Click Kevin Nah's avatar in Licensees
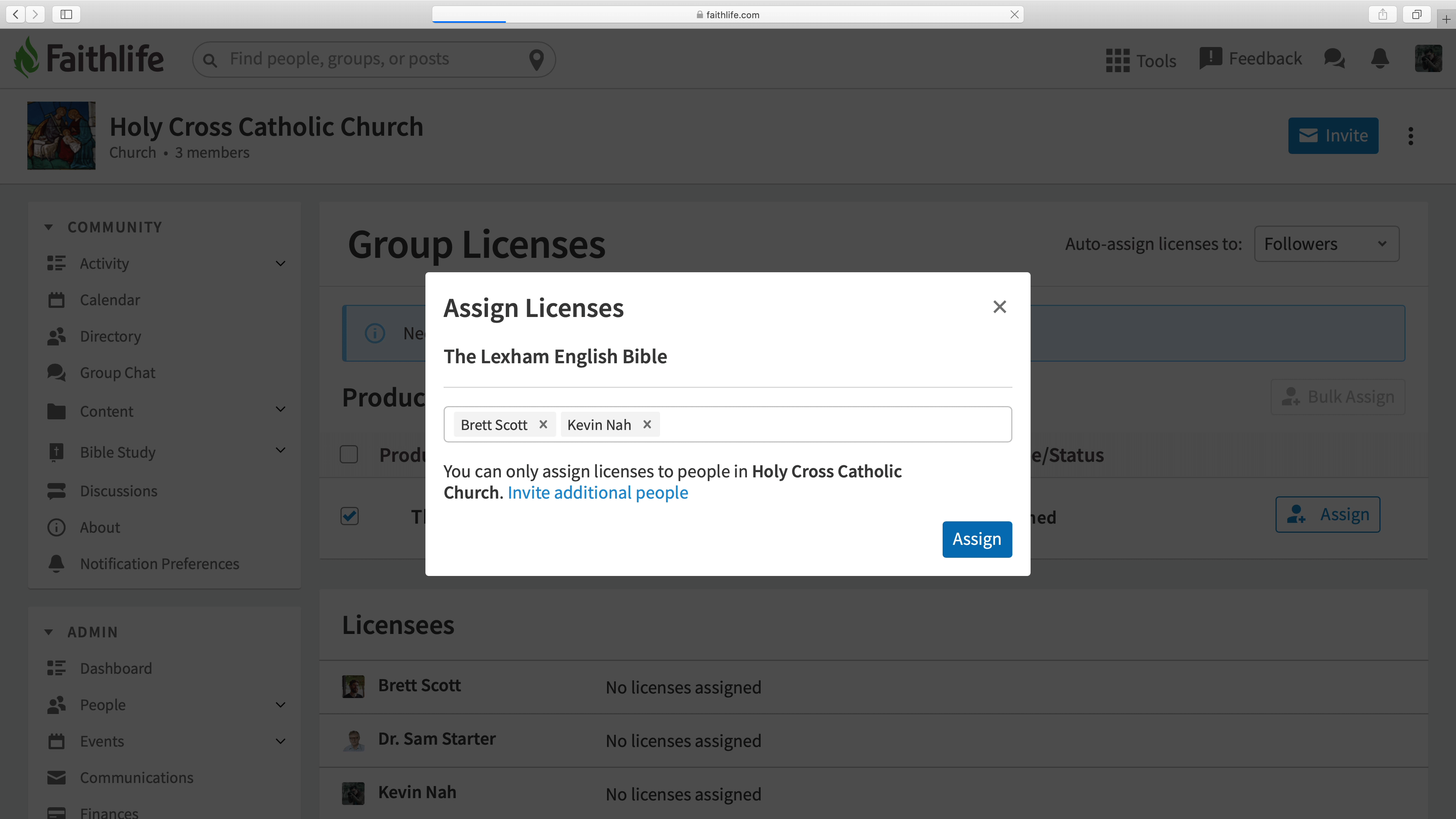 [353, 793]
